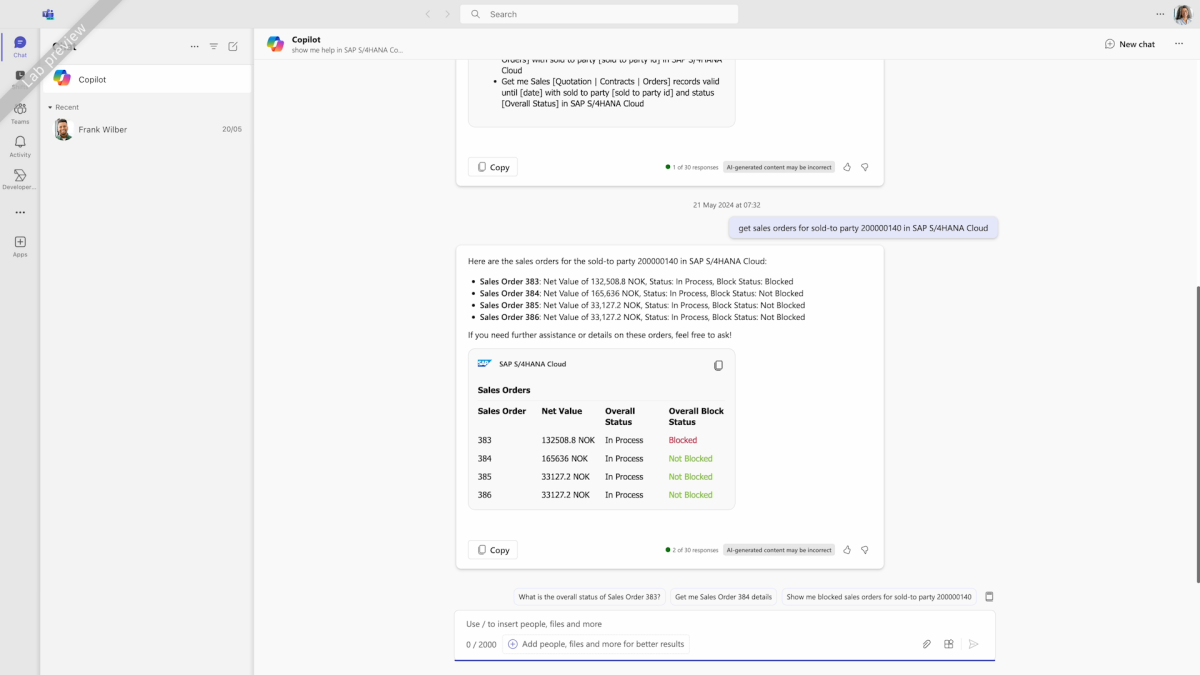Click the SAP logo on the Sales Orders card
Screen dimensions: 1200x675
(x=485, y=364)
